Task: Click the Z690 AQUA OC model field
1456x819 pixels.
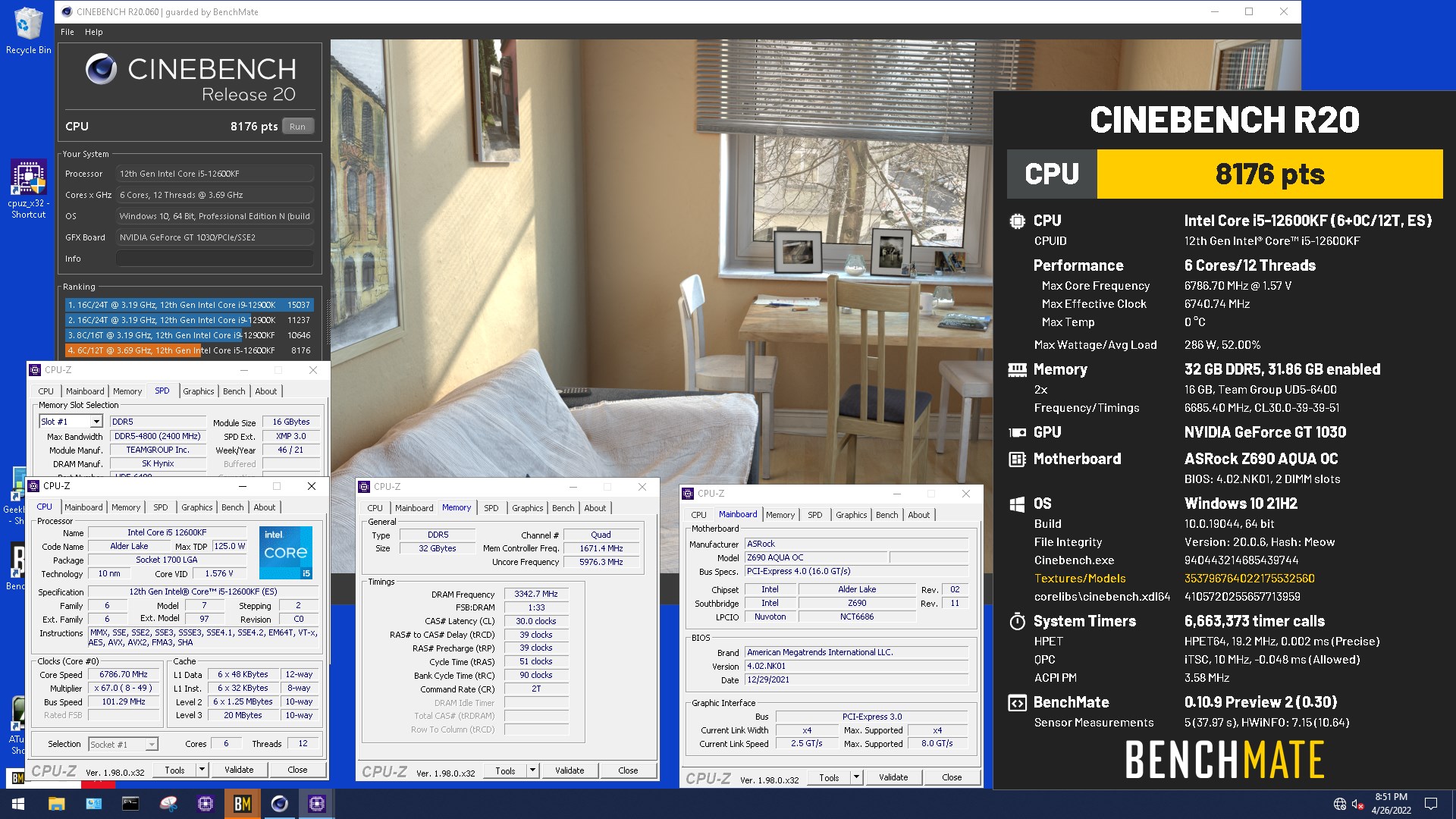Action: click(x=816, y=558)
